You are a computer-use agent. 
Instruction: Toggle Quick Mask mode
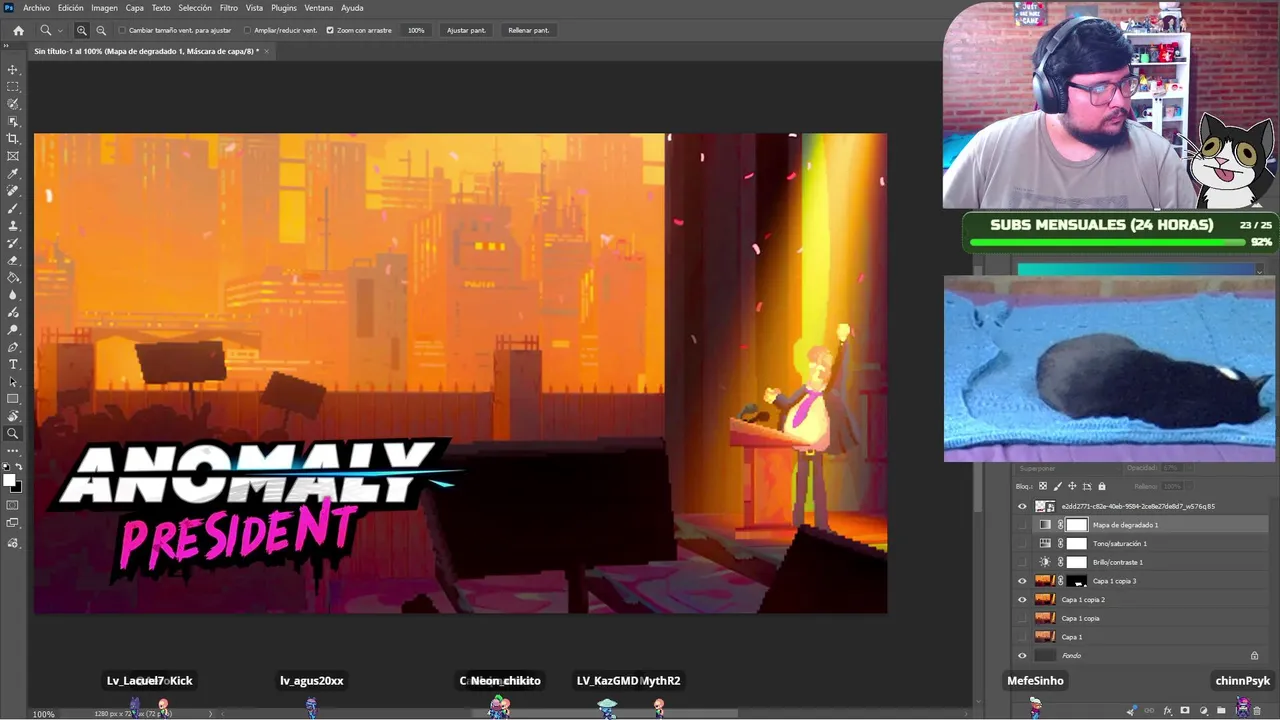[13, 505]
